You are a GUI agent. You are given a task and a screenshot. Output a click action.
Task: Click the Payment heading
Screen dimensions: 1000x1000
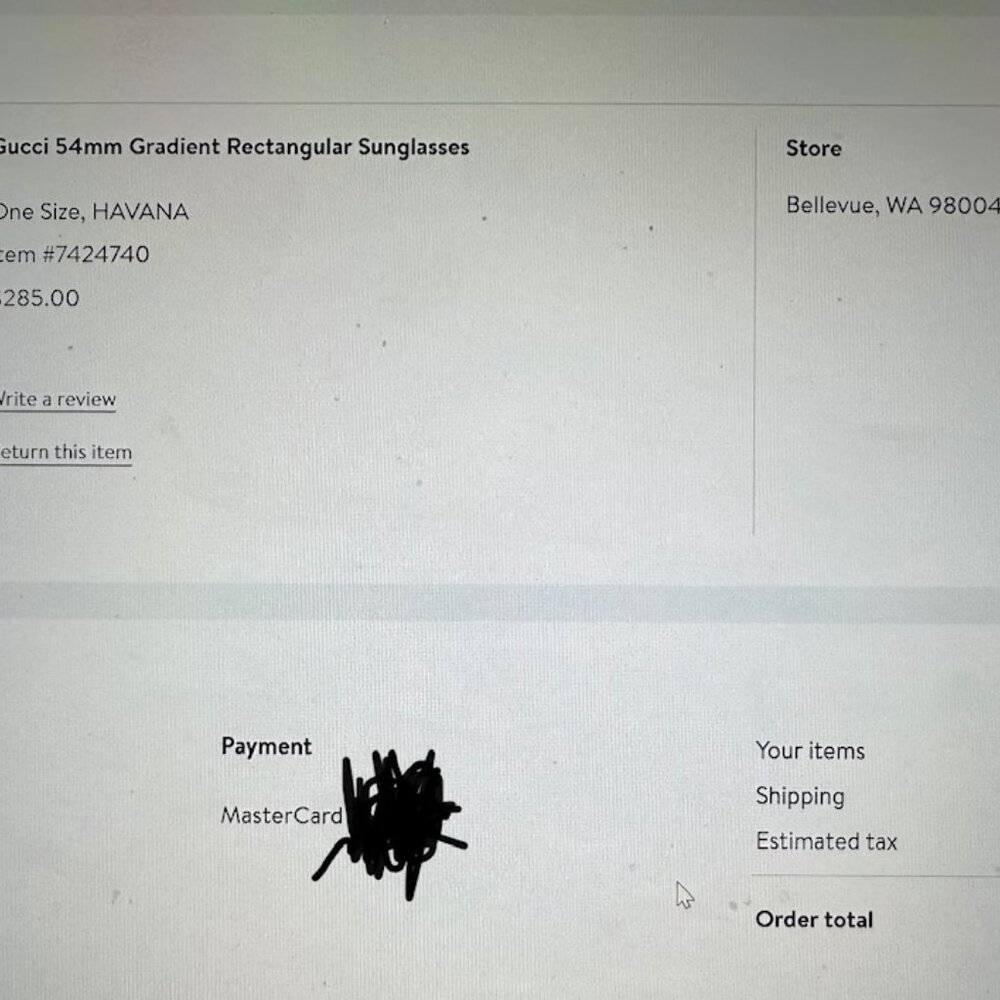coord(267,747)
